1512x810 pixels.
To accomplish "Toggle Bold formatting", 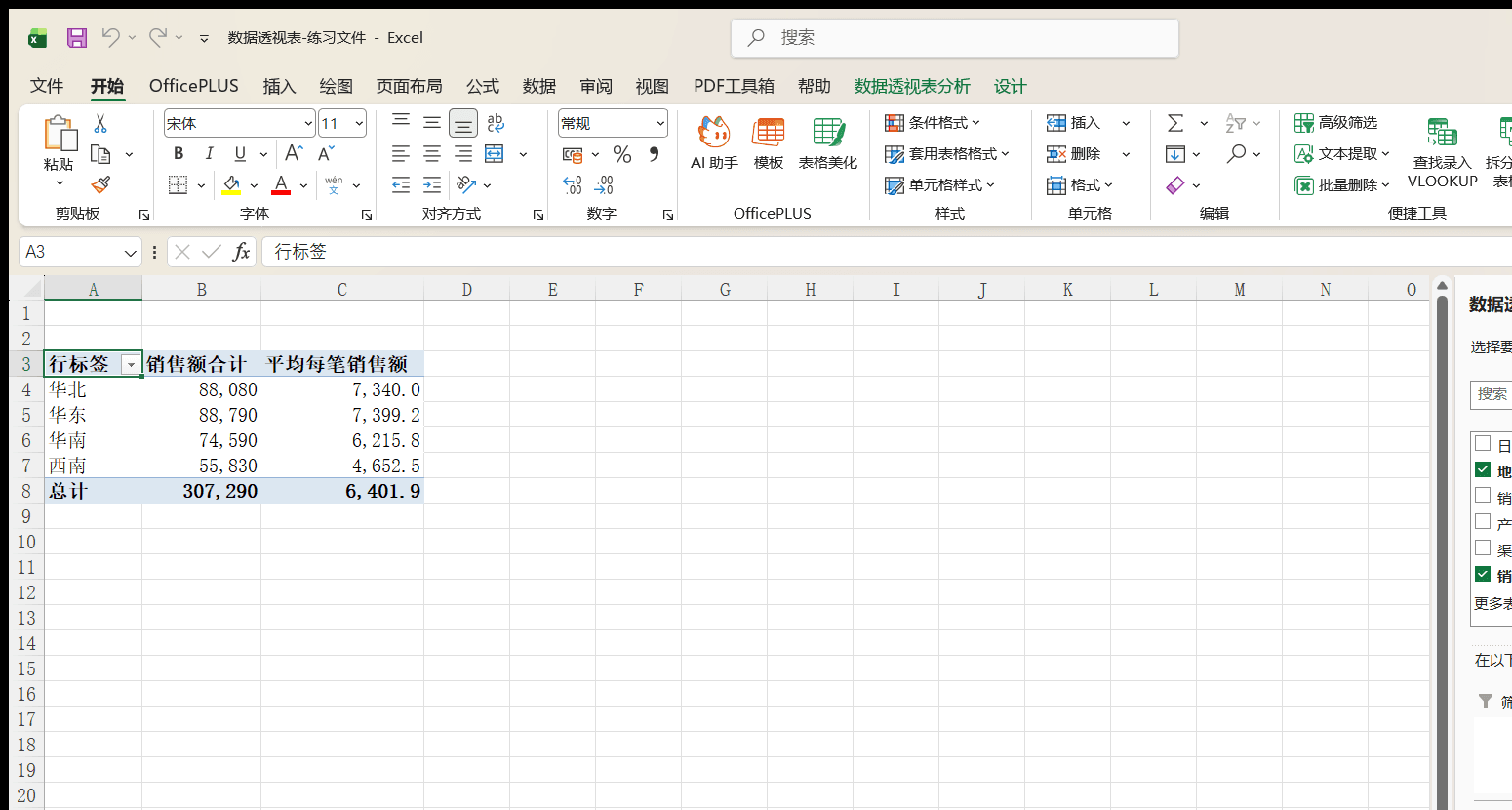I will tap(179, 154).
